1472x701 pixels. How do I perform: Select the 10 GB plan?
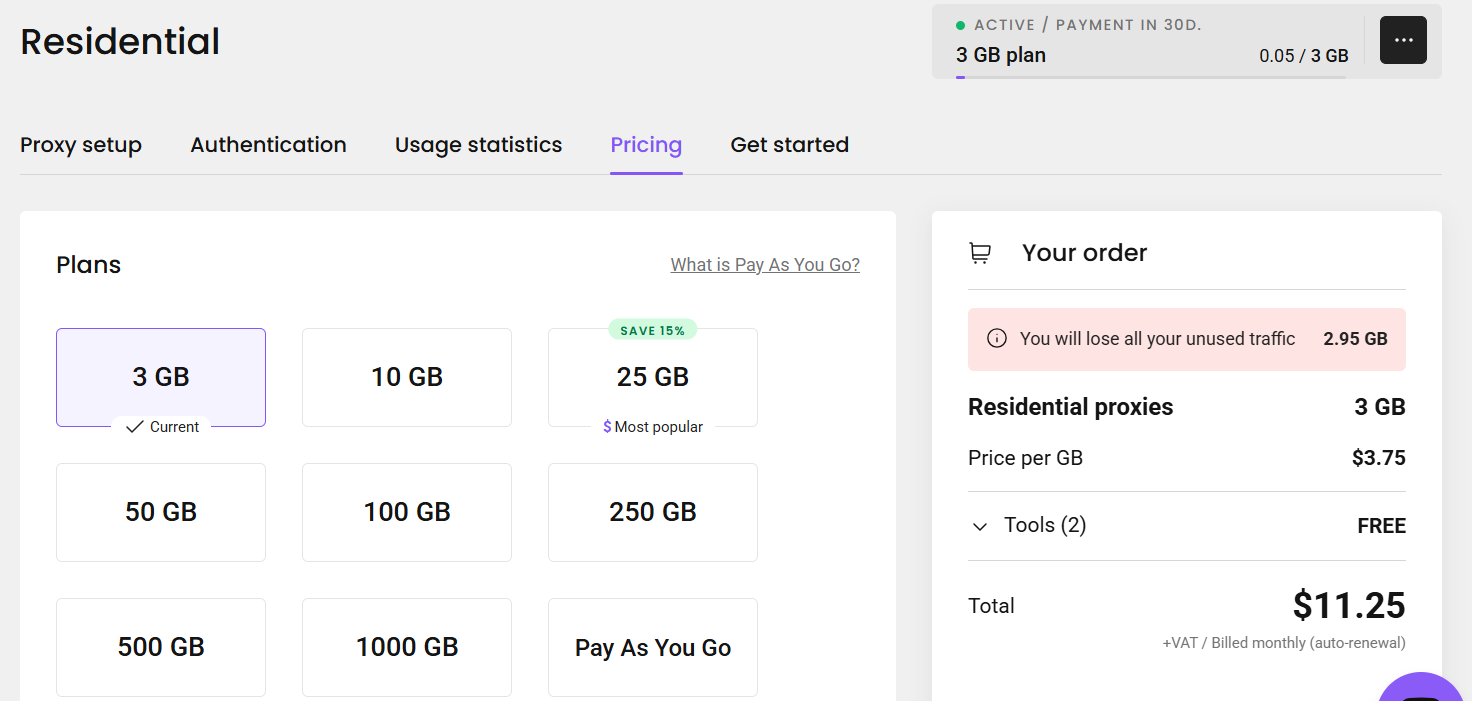pyautogui.click(x=407, y=377)
